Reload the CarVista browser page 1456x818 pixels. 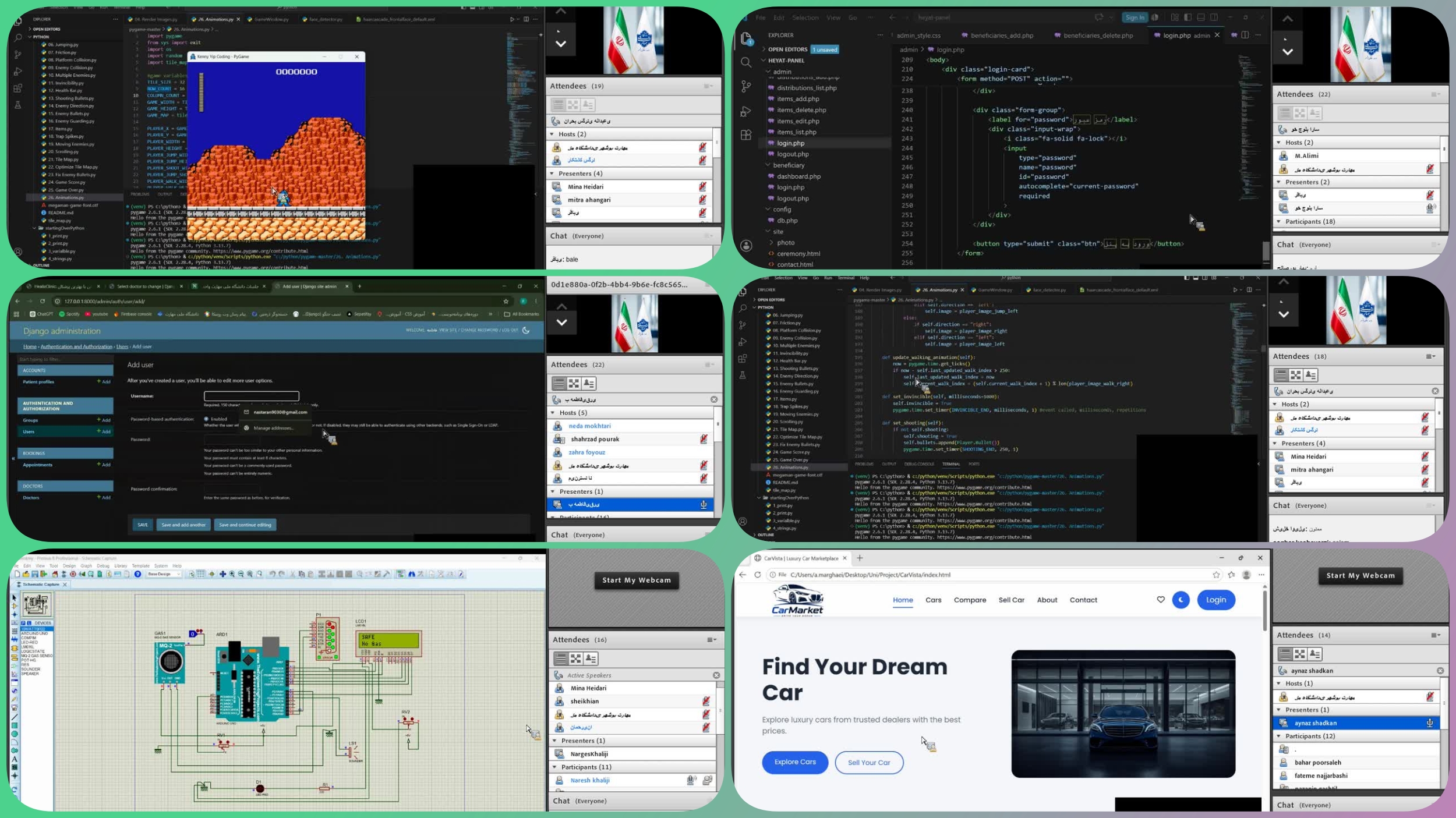[758, 575]
